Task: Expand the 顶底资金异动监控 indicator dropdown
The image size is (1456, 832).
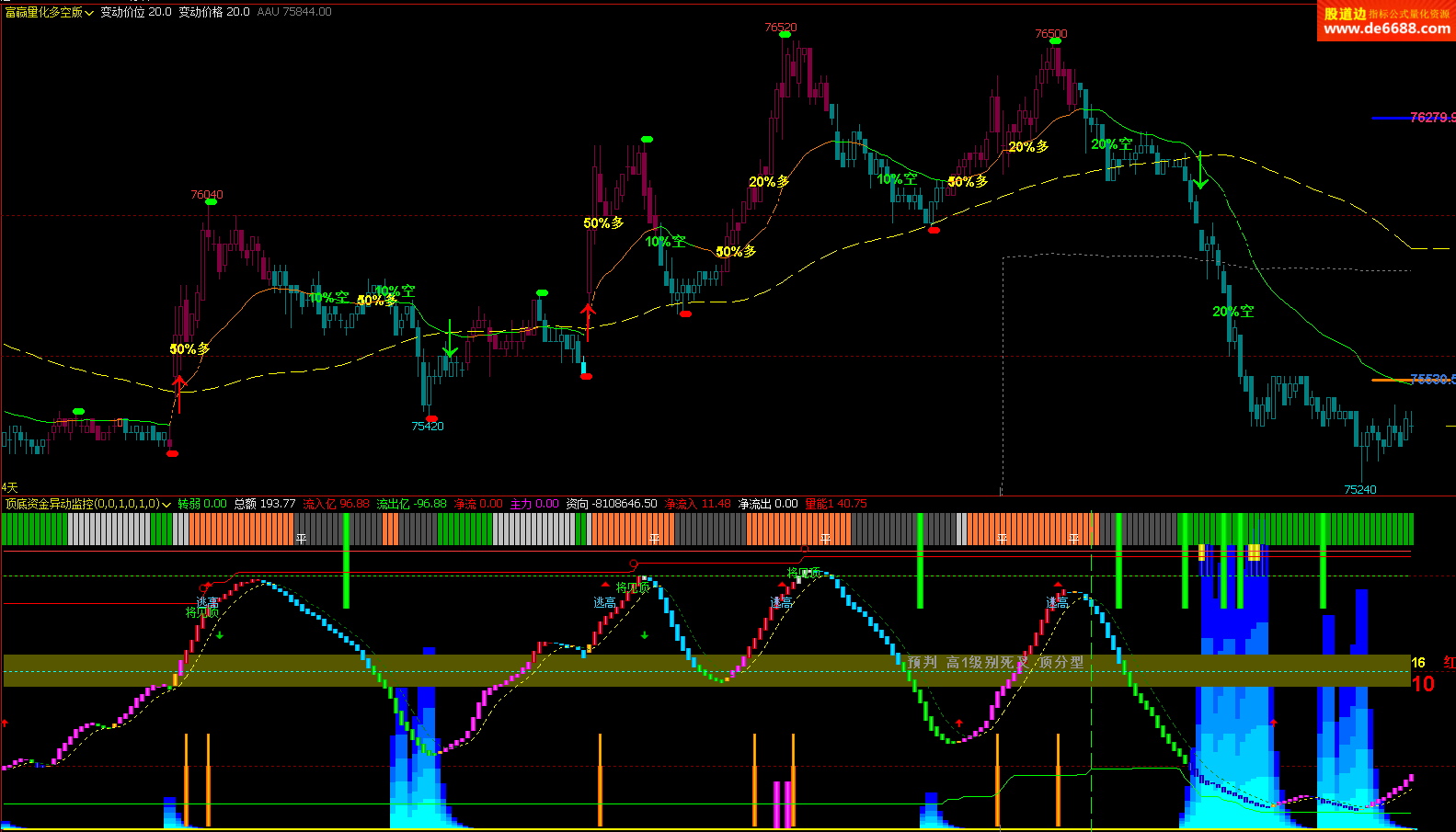Action: pos(166,505)
